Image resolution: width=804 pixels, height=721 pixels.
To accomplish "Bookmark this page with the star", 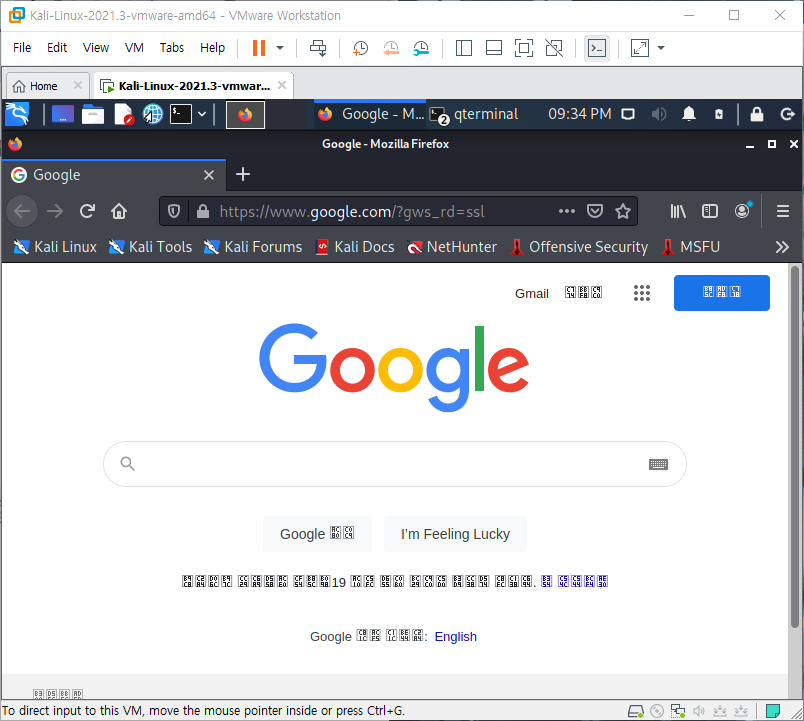I will (622, 211).
